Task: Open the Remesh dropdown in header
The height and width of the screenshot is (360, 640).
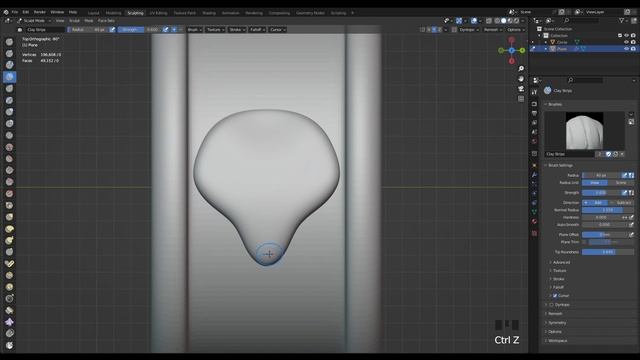Action: (x=493, y=29)
